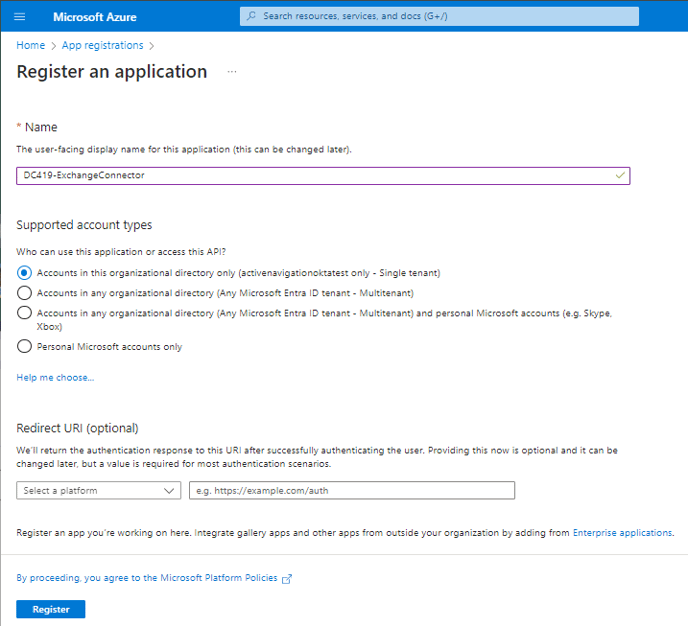Click the external link icon beside Platform Policies
The width and height of the screenshot is (688, 626).
pos(287,579)
